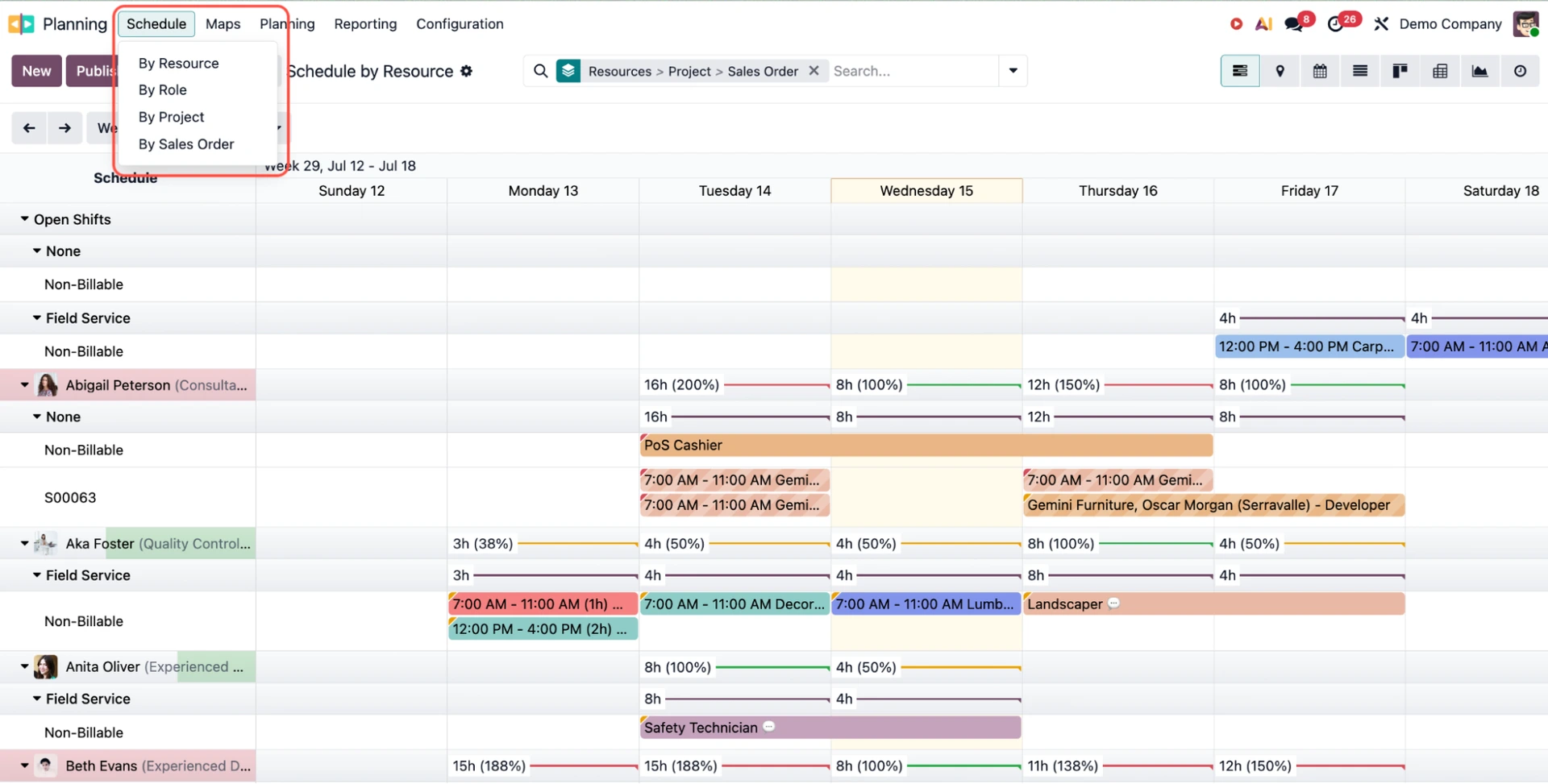This screenshot has width=1548, height=784.
Task: Click Aka Foster's avatar
Action: [x=46, y=544]
